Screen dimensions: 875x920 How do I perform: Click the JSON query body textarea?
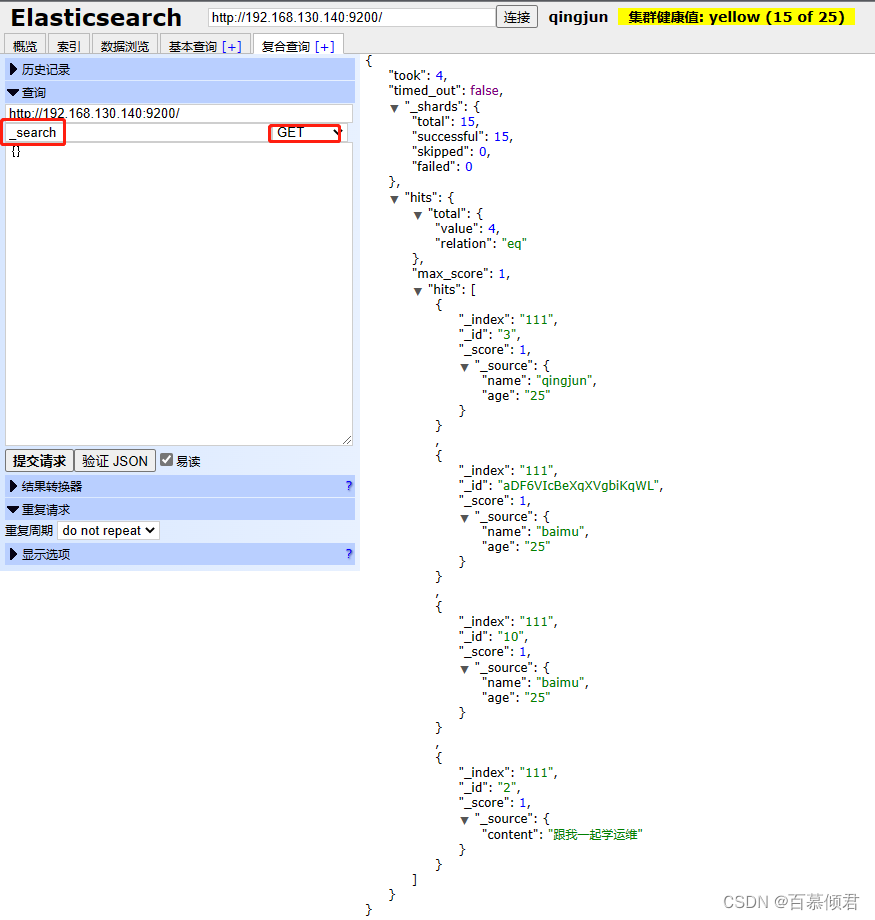click(179, 294)
